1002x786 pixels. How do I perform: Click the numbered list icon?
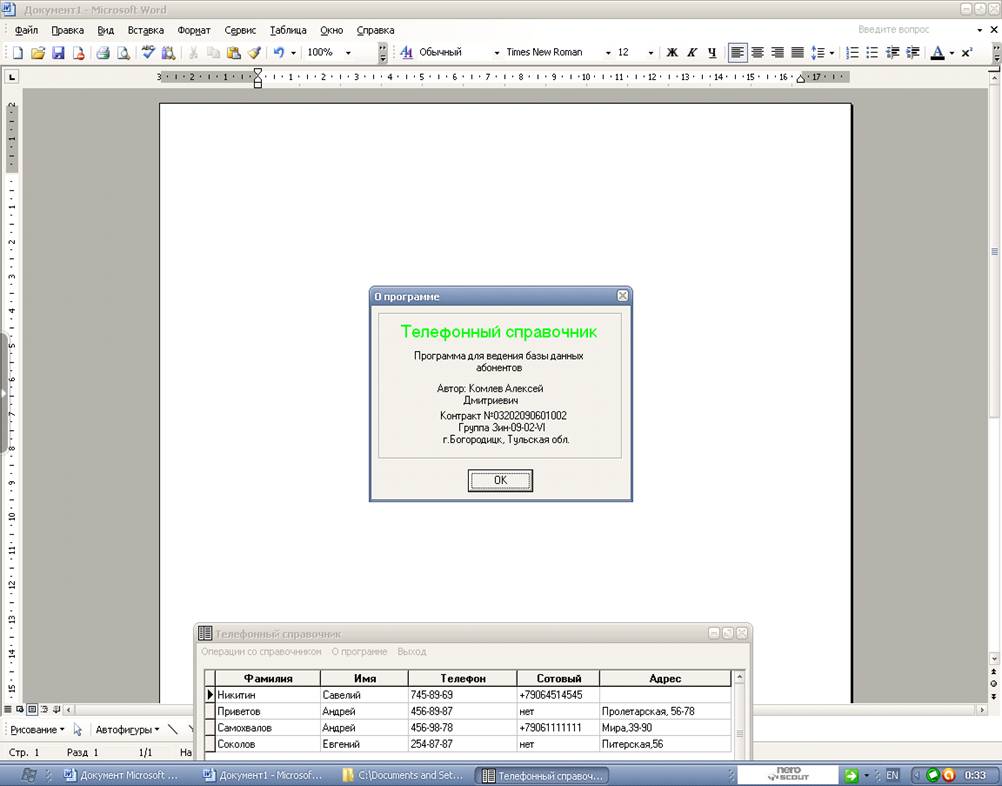pos(853,53)
